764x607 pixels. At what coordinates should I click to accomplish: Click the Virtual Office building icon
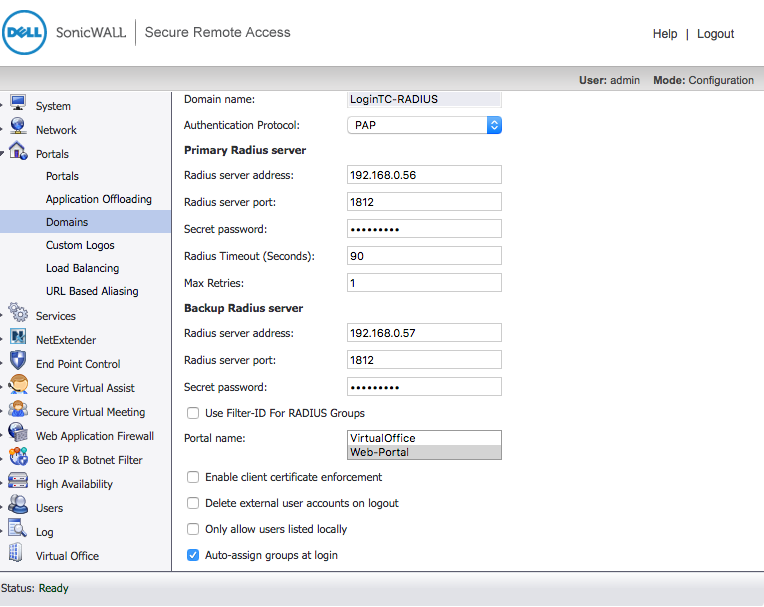tap(16, 552)
